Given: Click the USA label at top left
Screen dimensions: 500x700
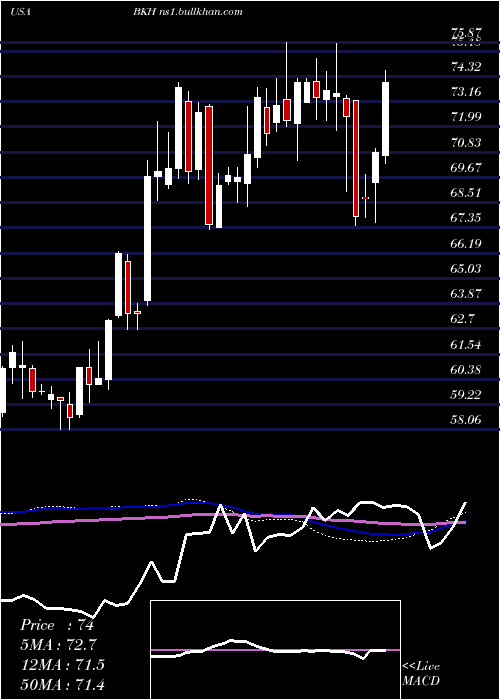Looking at the screenshot, I should pyautogui.click(x=20, y=12).
